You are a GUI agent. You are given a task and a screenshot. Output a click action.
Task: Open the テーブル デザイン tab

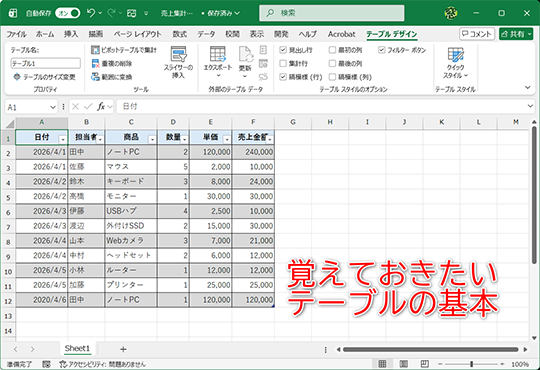(392, 34)
